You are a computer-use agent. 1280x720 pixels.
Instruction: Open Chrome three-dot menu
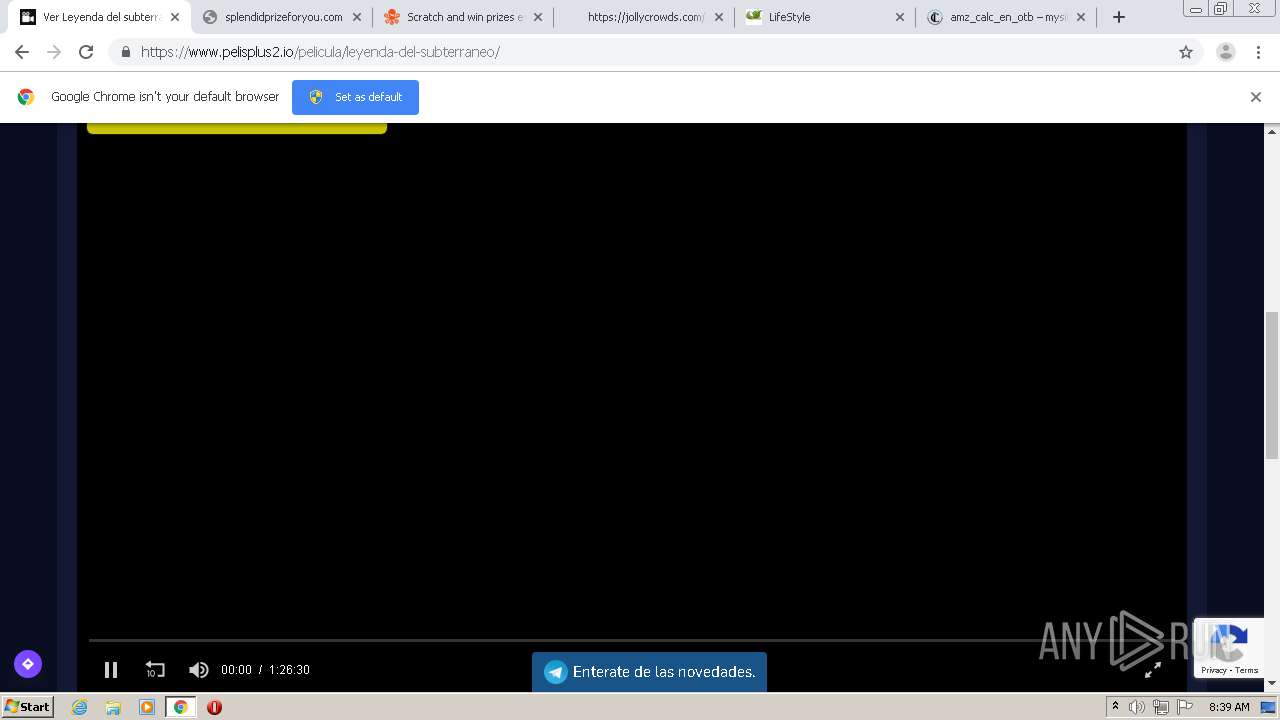click(x=1258, y=52)
